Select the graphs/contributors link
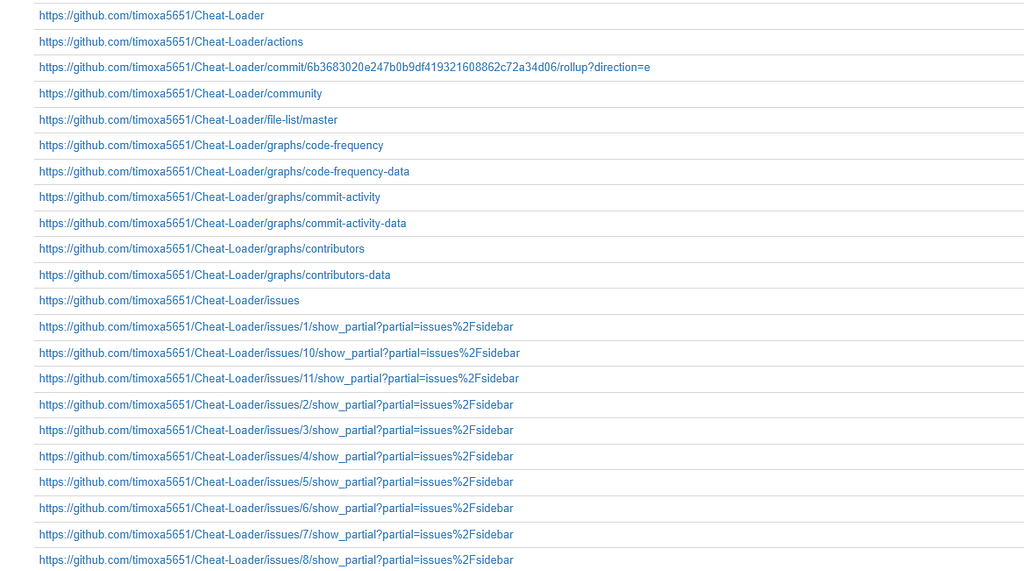The image size is (1024, 571). click(202, 249)
